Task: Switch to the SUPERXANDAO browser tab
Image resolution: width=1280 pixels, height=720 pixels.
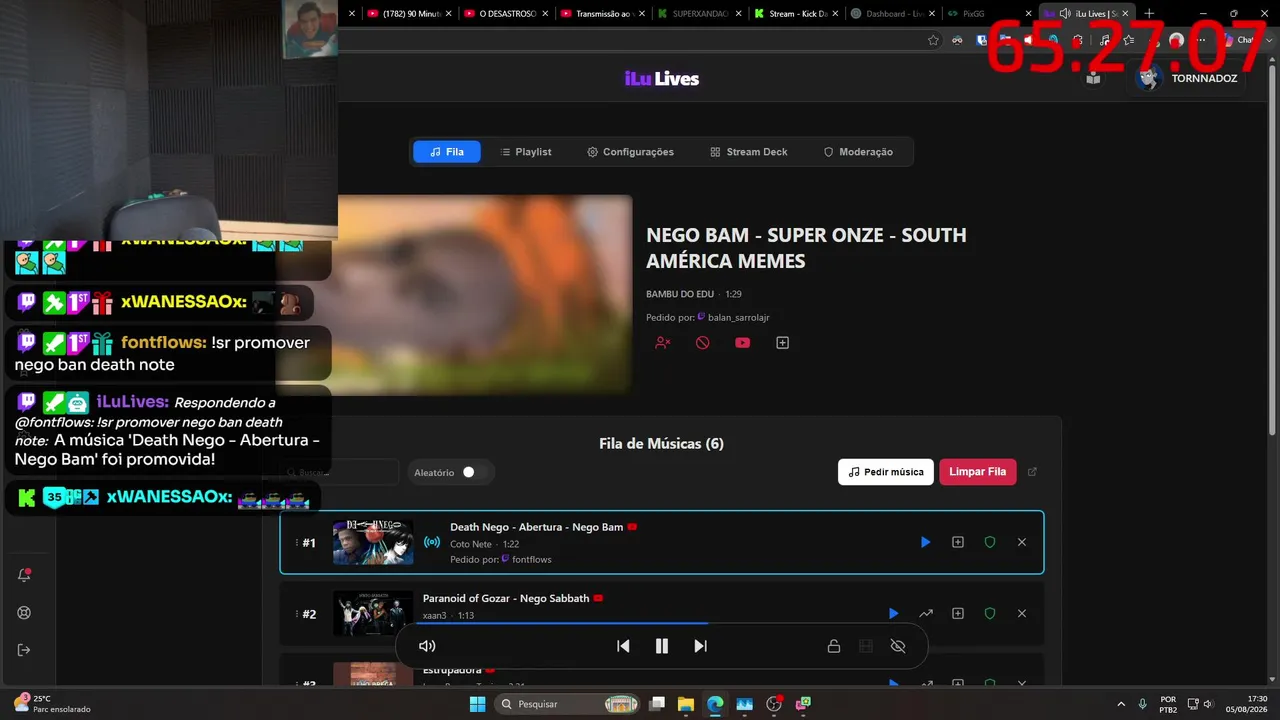Action: [698, 14]
